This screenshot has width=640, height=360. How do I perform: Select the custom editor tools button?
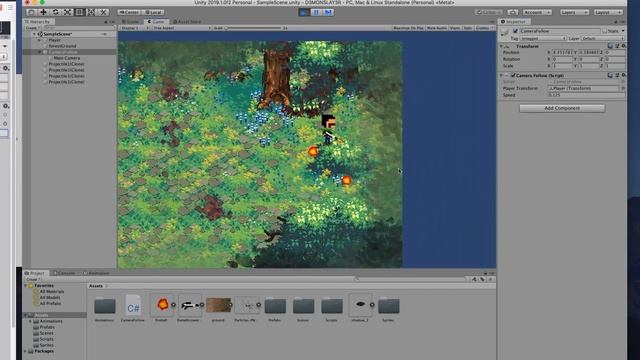click(103, 12)
